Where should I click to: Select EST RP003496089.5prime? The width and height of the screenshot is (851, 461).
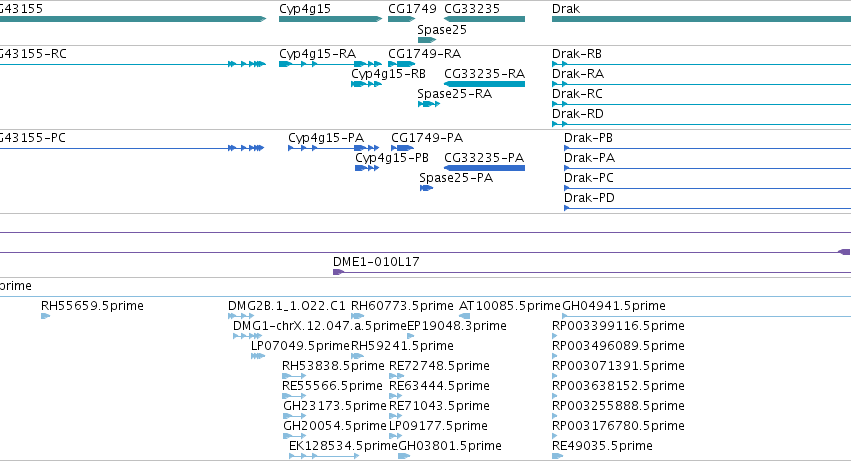(x=555, y=356)
